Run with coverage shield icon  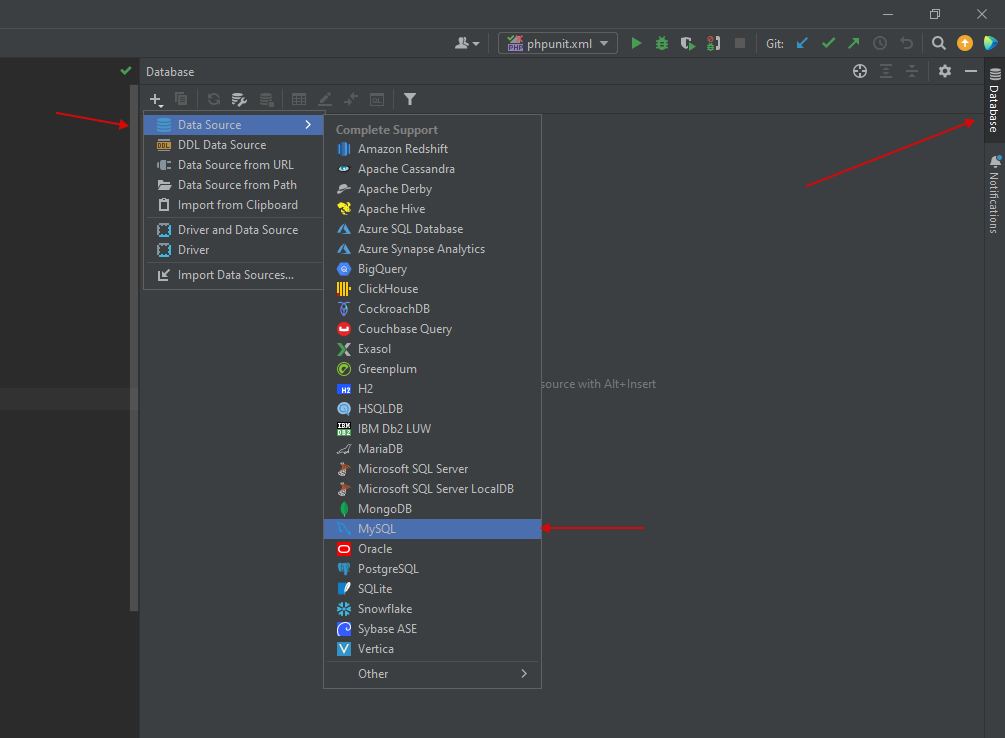click(x=688, y=43)
